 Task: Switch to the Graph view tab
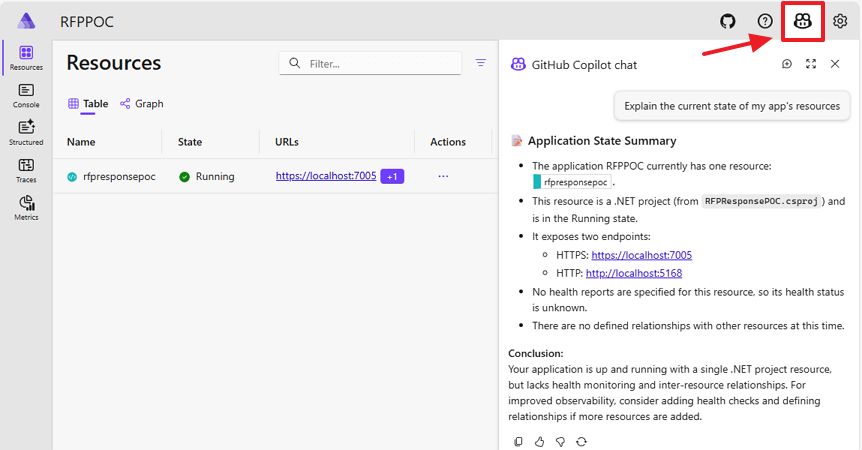[x=142, y=103]
